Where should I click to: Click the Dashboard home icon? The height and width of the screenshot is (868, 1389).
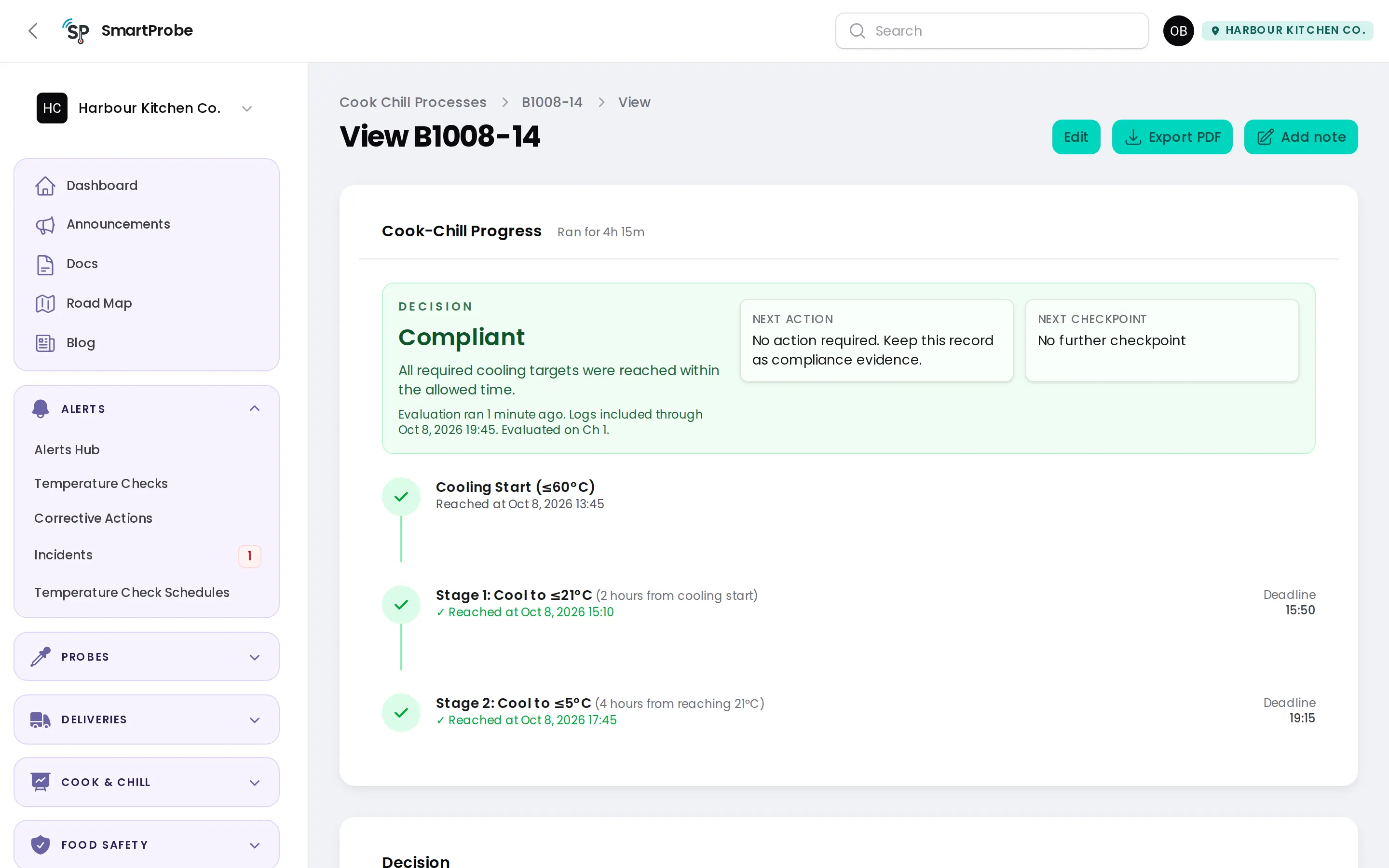click(x=45, y=186)
